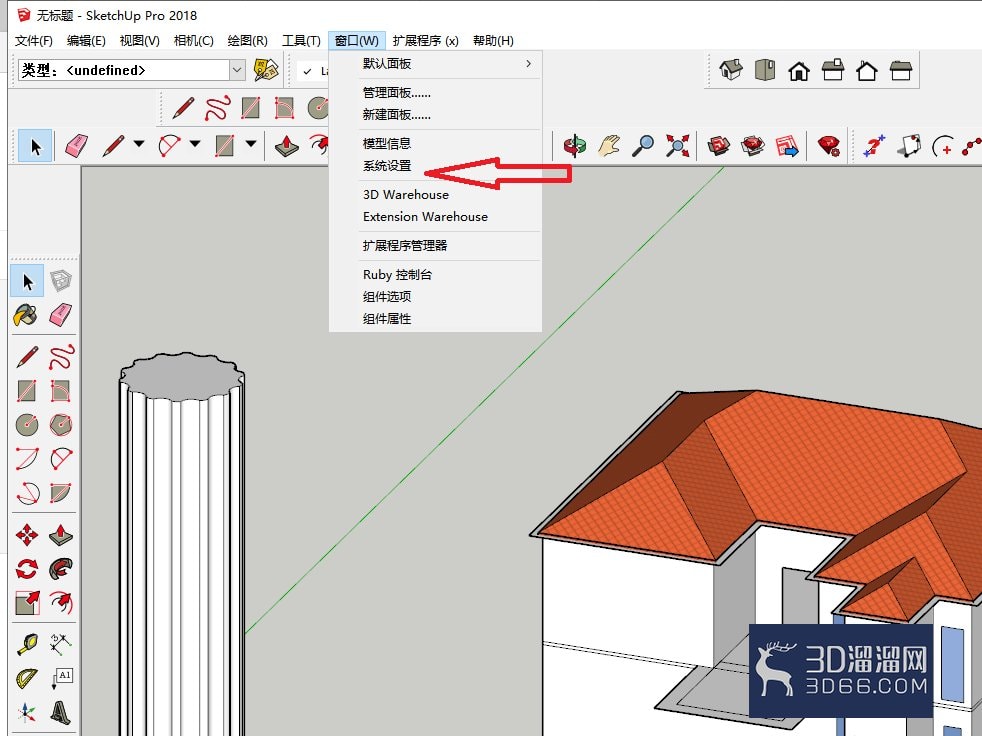Open Extension Warehouse menu entry
The image size is (982, 736).
(x=425, y=217)
